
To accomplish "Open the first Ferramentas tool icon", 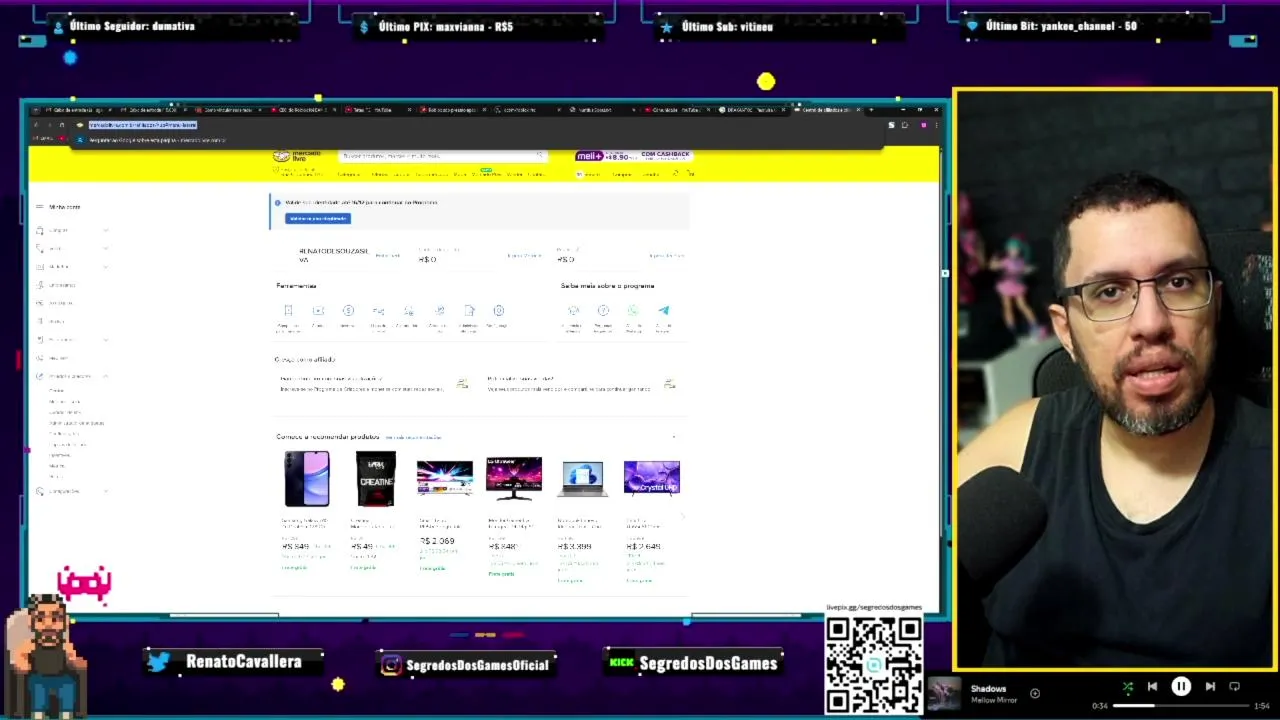I will [x=288, y=311].
